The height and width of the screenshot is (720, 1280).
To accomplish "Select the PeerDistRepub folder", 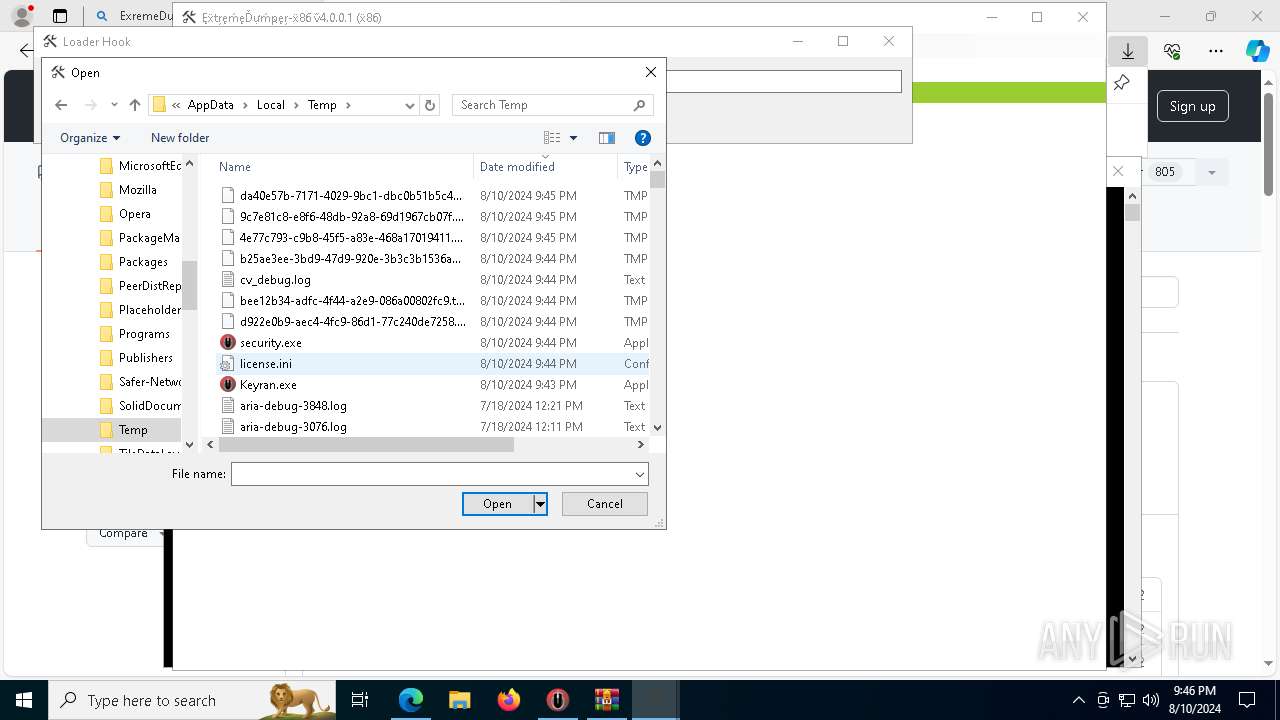I will pos(149,286).
